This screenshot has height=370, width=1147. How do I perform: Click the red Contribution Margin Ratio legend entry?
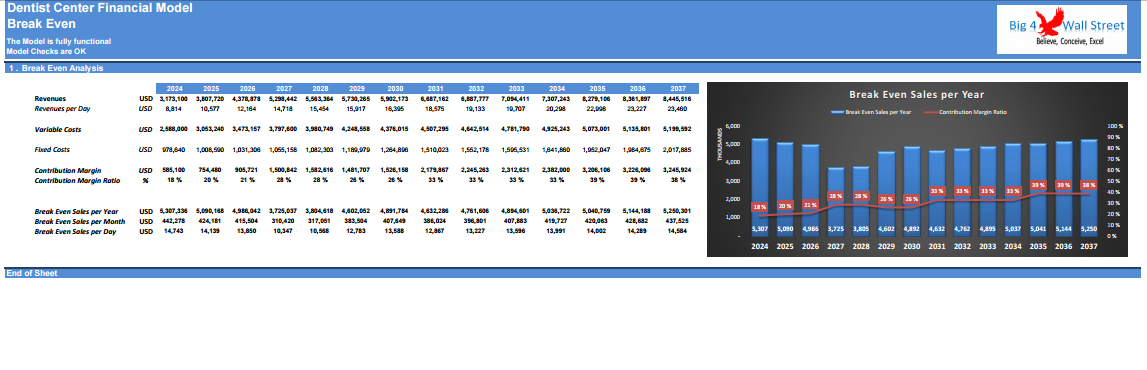[x=963, y=113]
